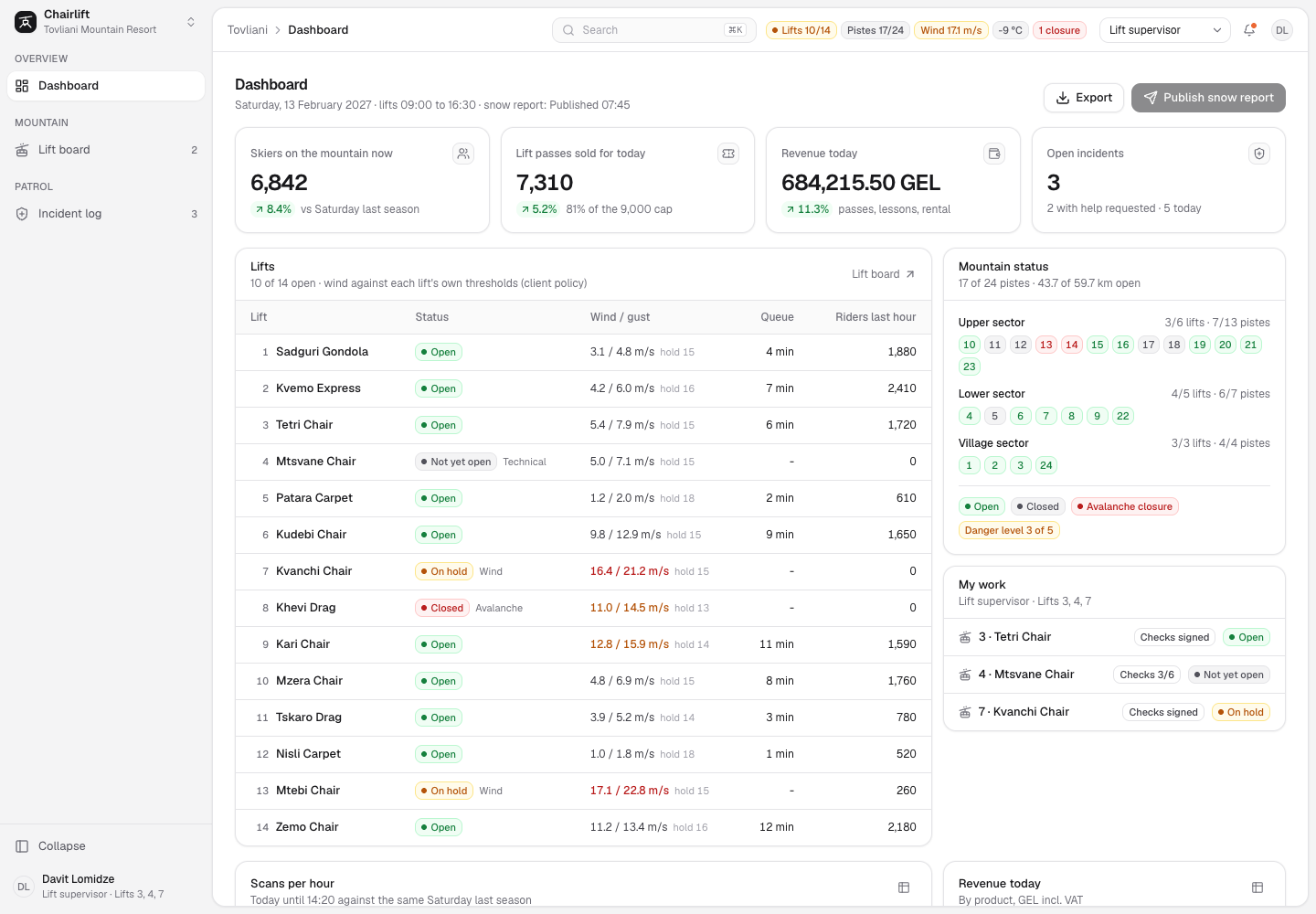Open 7 · Kvanchi Chair gondola icon
The width and height of the screenshot is (1316, 914).
964,712
